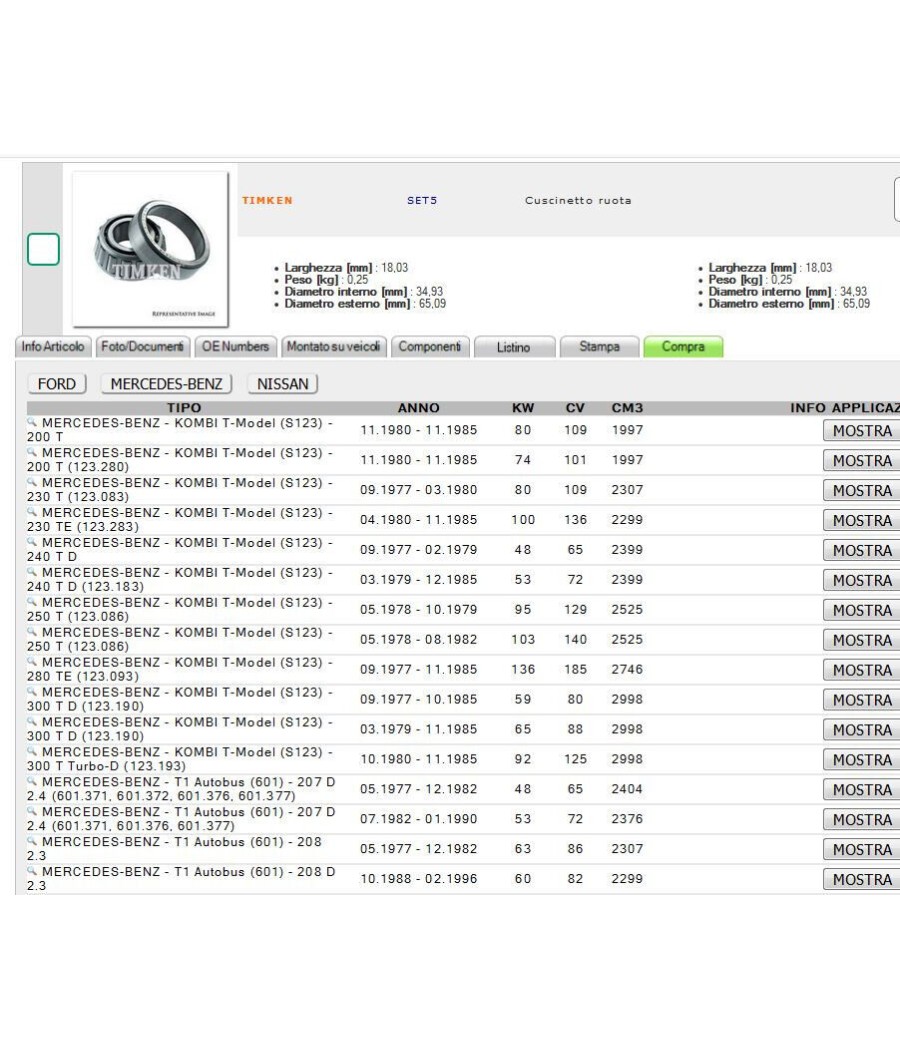This screenshot has height=1050, width=900.
Task: Click the CM3 column header
Action: click(x=627, y=408)
